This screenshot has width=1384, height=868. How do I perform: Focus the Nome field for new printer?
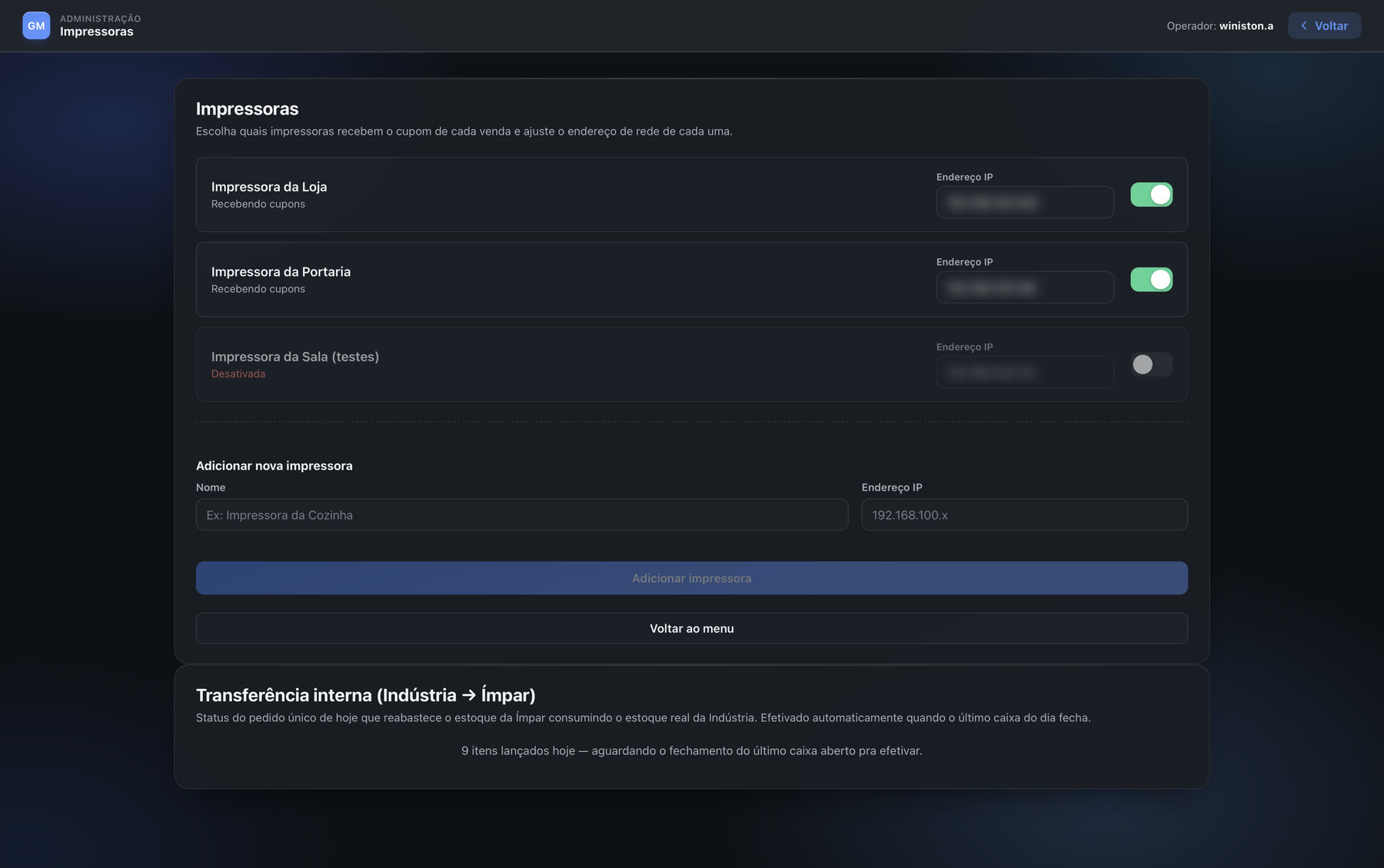[x=522, y=514]
